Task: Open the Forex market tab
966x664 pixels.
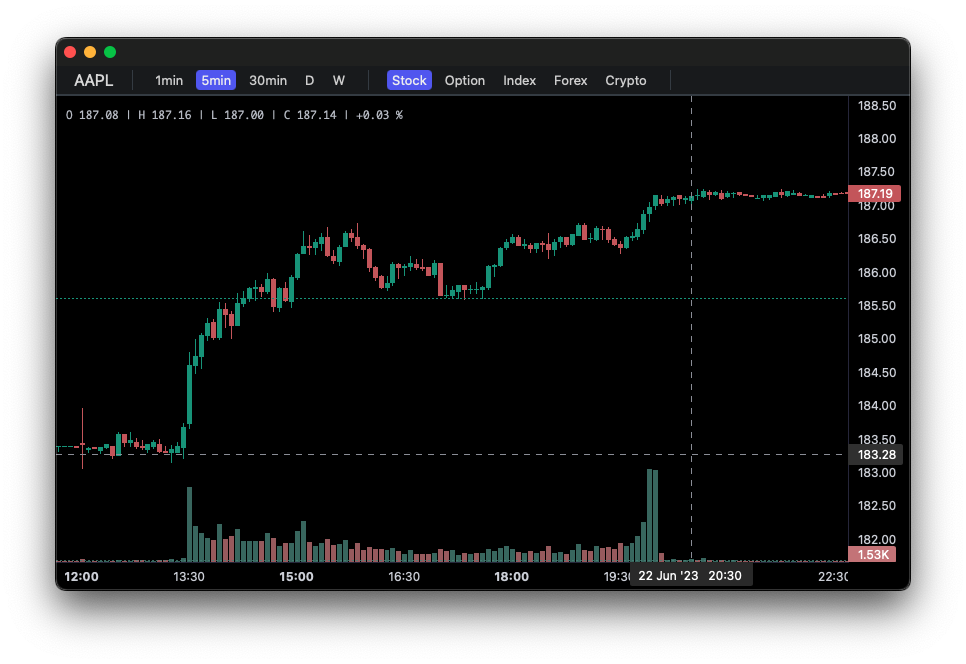Action: [x=571, y=80]
